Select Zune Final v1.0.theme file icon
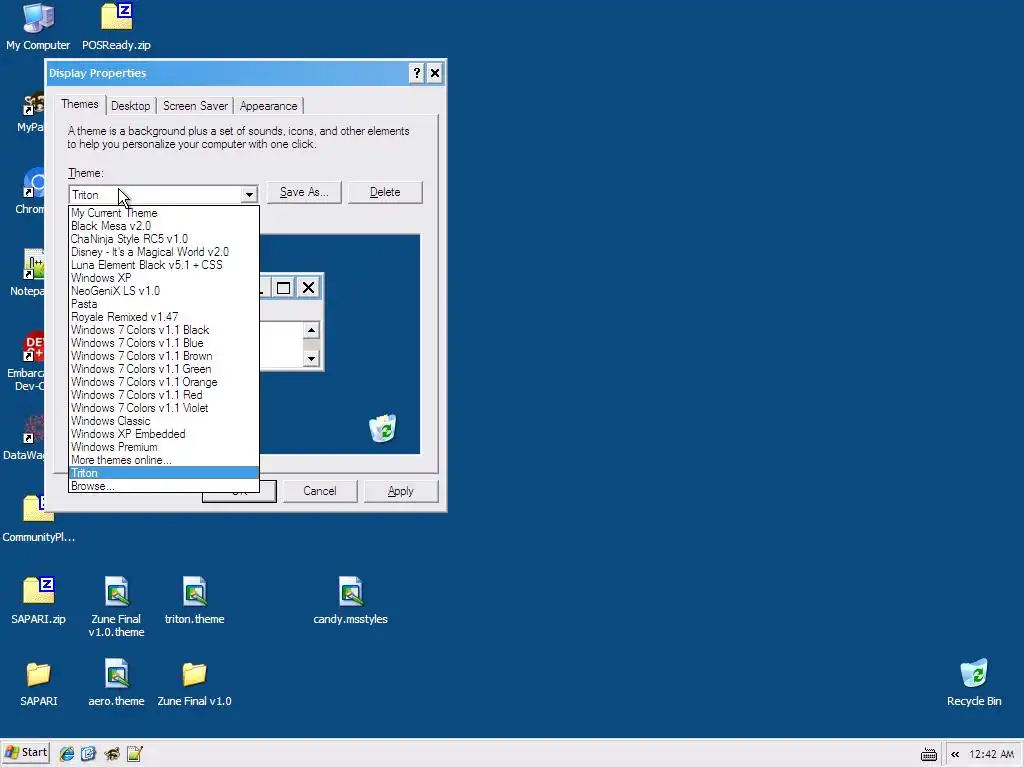 116,606
